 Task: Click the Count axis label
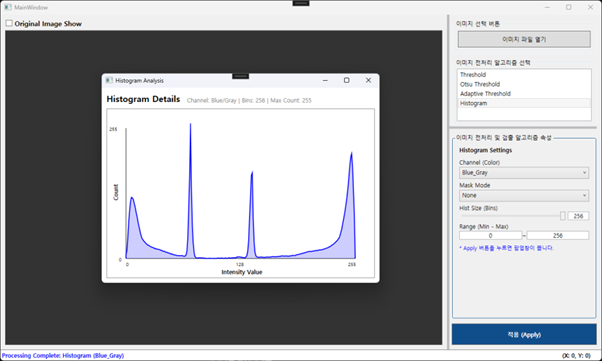tap(116, 192)
